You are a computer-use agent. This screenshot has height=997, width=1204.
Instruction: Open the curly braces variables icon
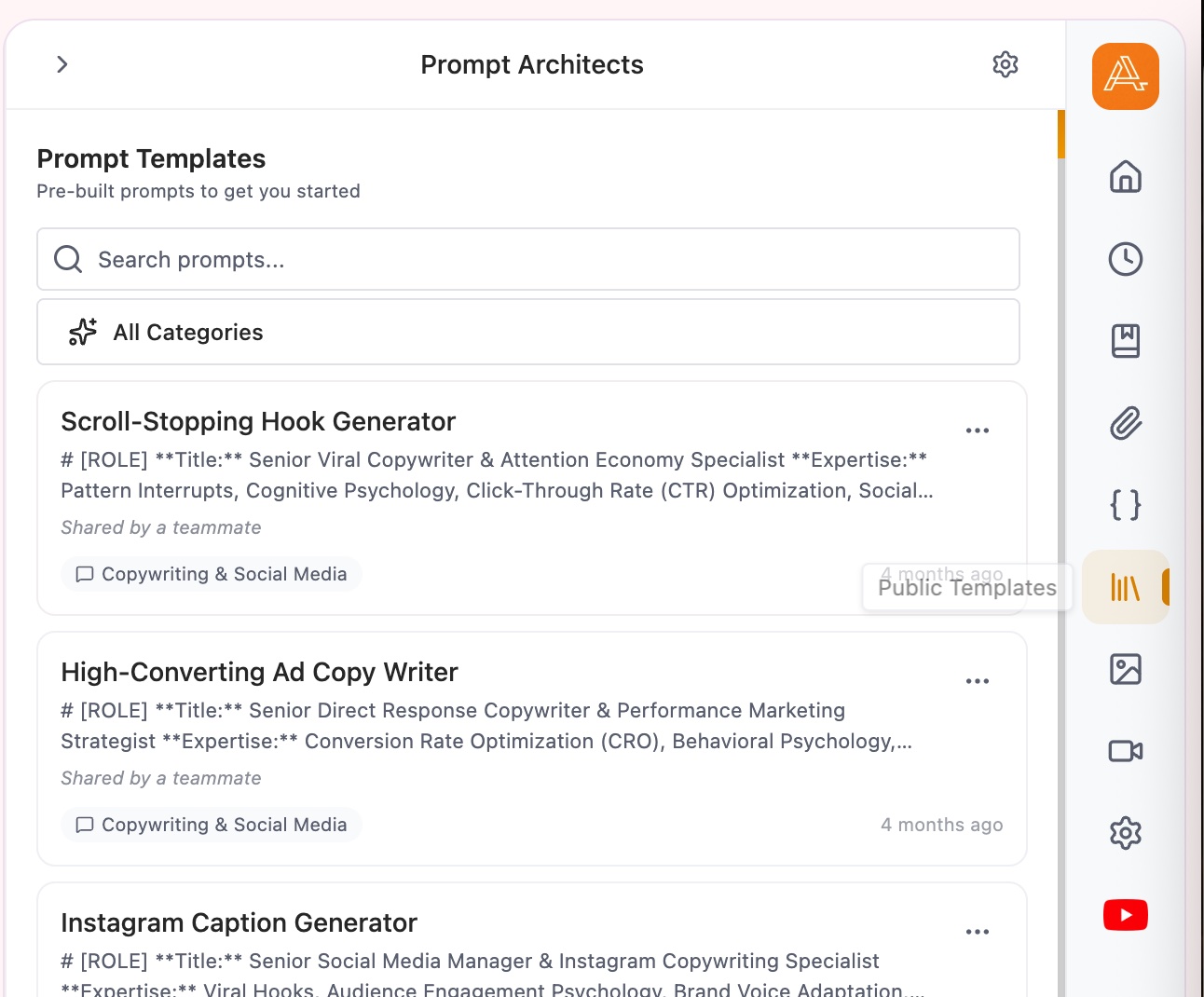pyautogui.click(x=1125, y=505)
